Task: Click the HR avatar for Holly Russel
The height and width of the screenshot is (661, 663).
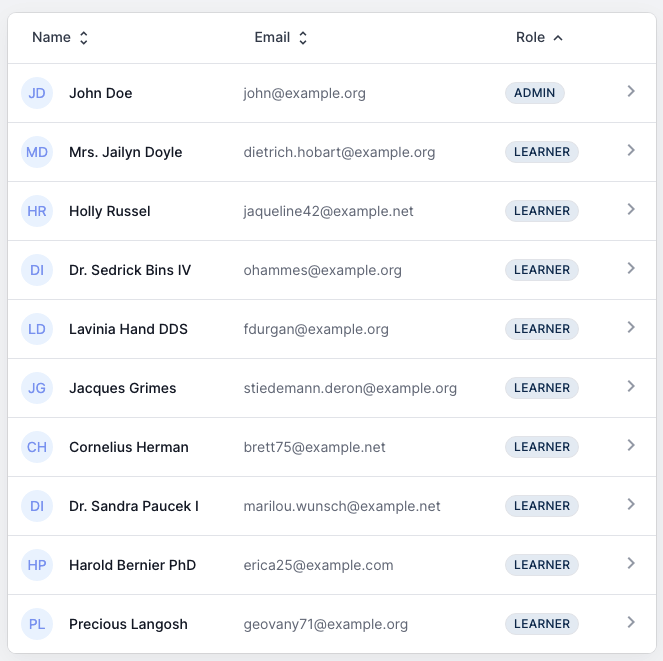Action: [x=37, y=211]
